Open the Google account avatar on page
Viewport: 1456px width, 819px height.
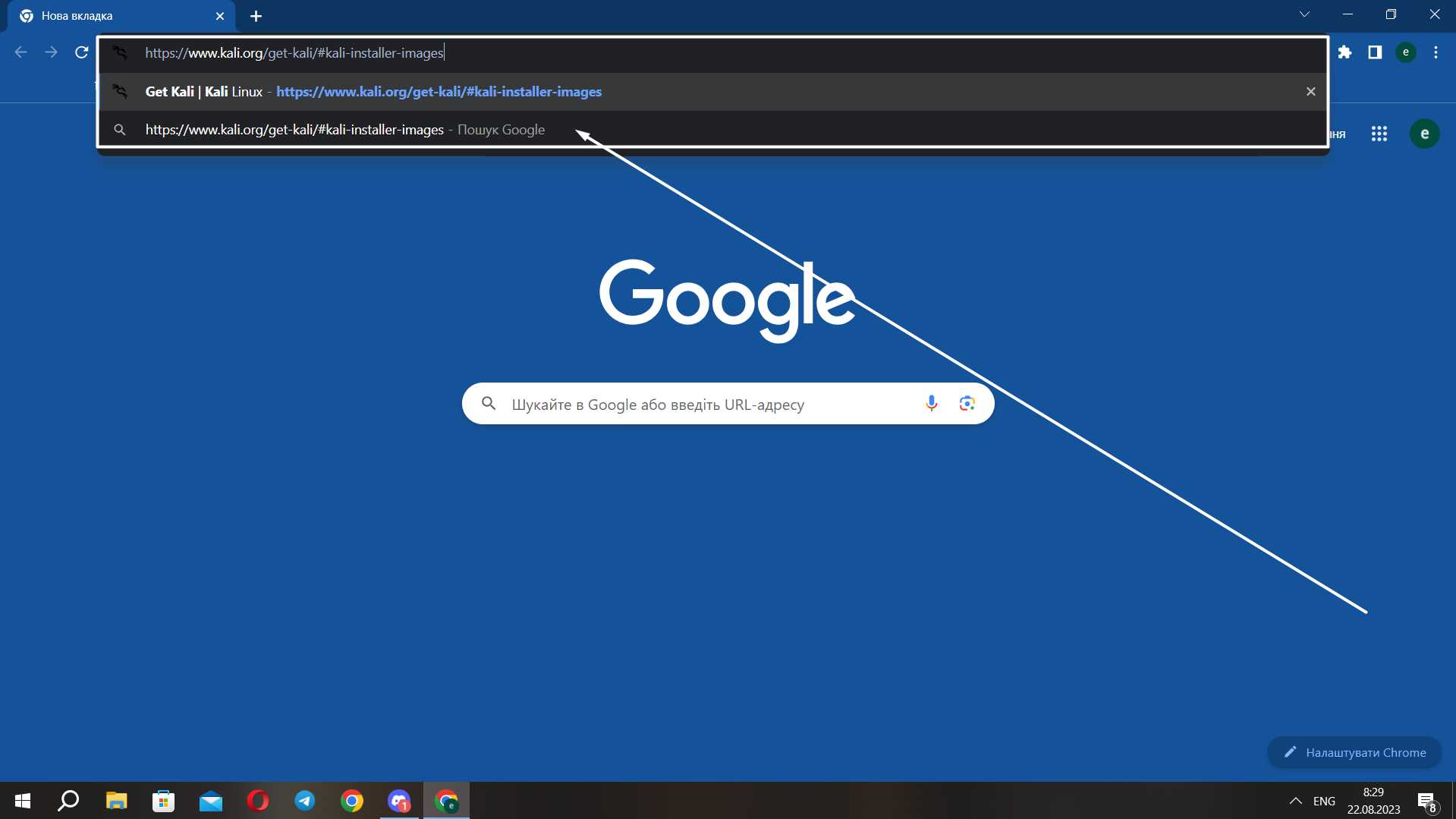pyautogui.click(x=1425, y=134)
